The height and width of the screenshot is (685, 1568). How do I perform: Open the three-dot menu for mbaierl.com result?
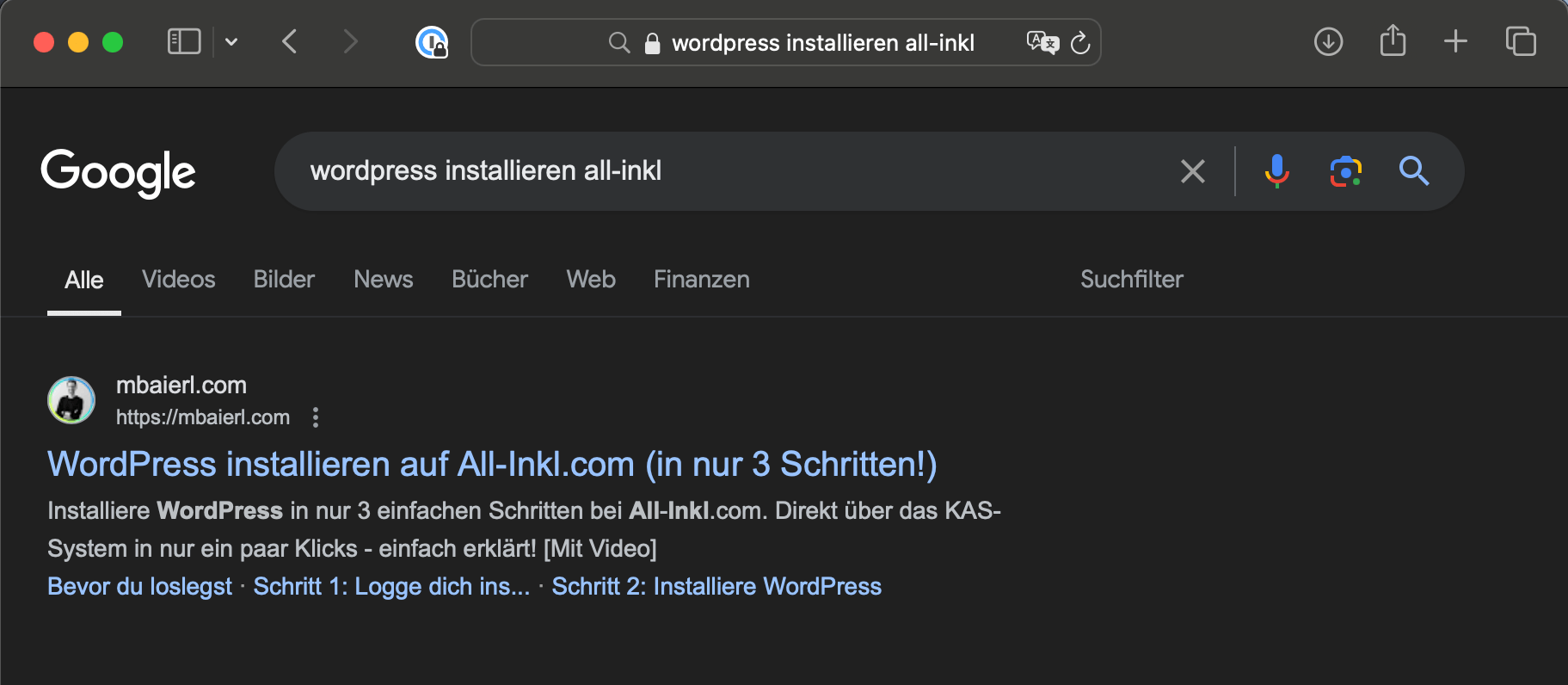[316, 417]
